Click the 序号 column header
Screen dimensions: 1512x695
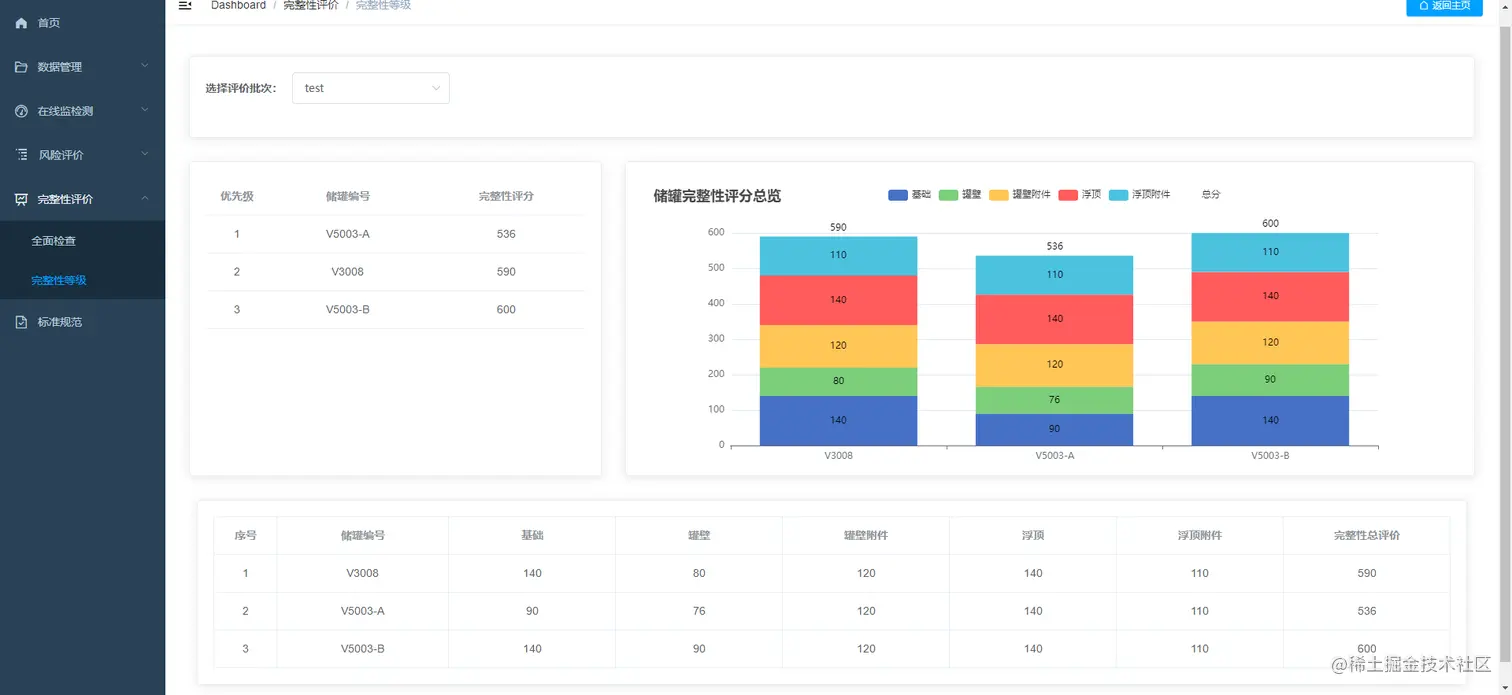tap(245, 535)
